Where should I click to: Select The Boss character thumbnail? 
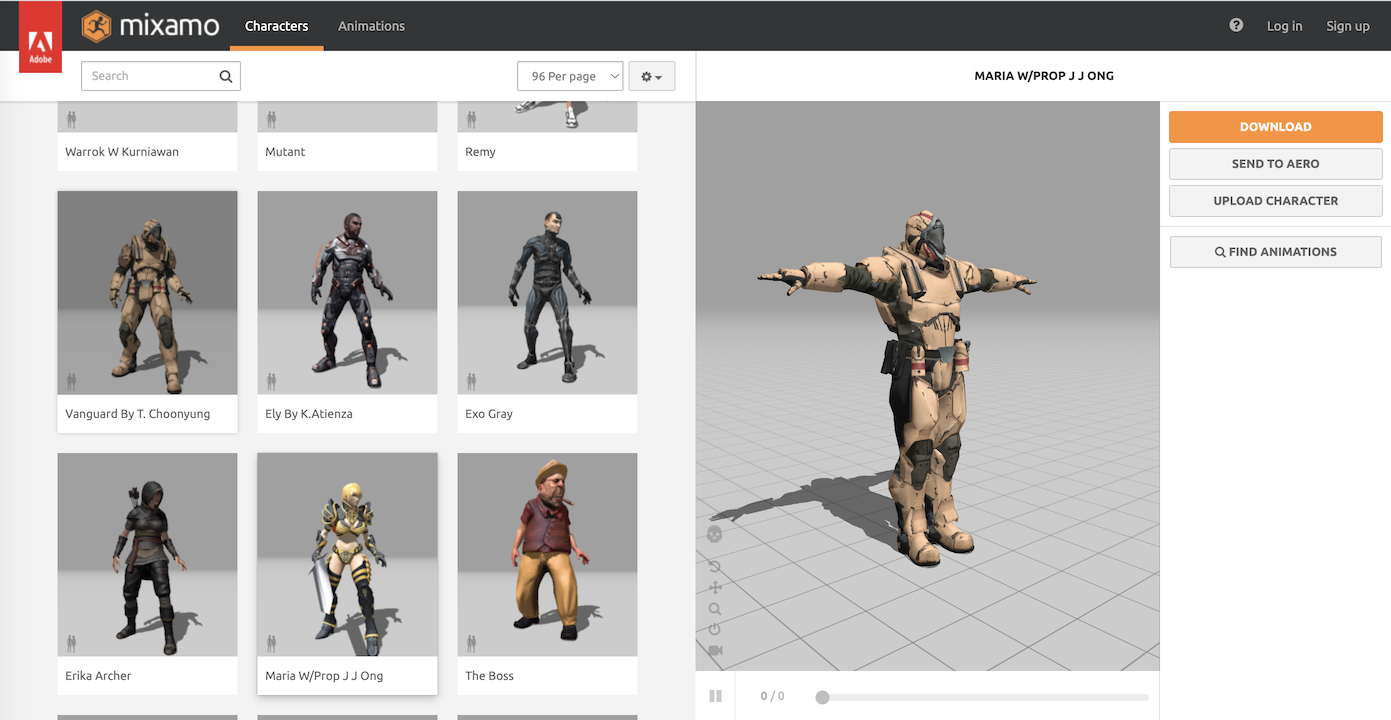click(547, 555)
